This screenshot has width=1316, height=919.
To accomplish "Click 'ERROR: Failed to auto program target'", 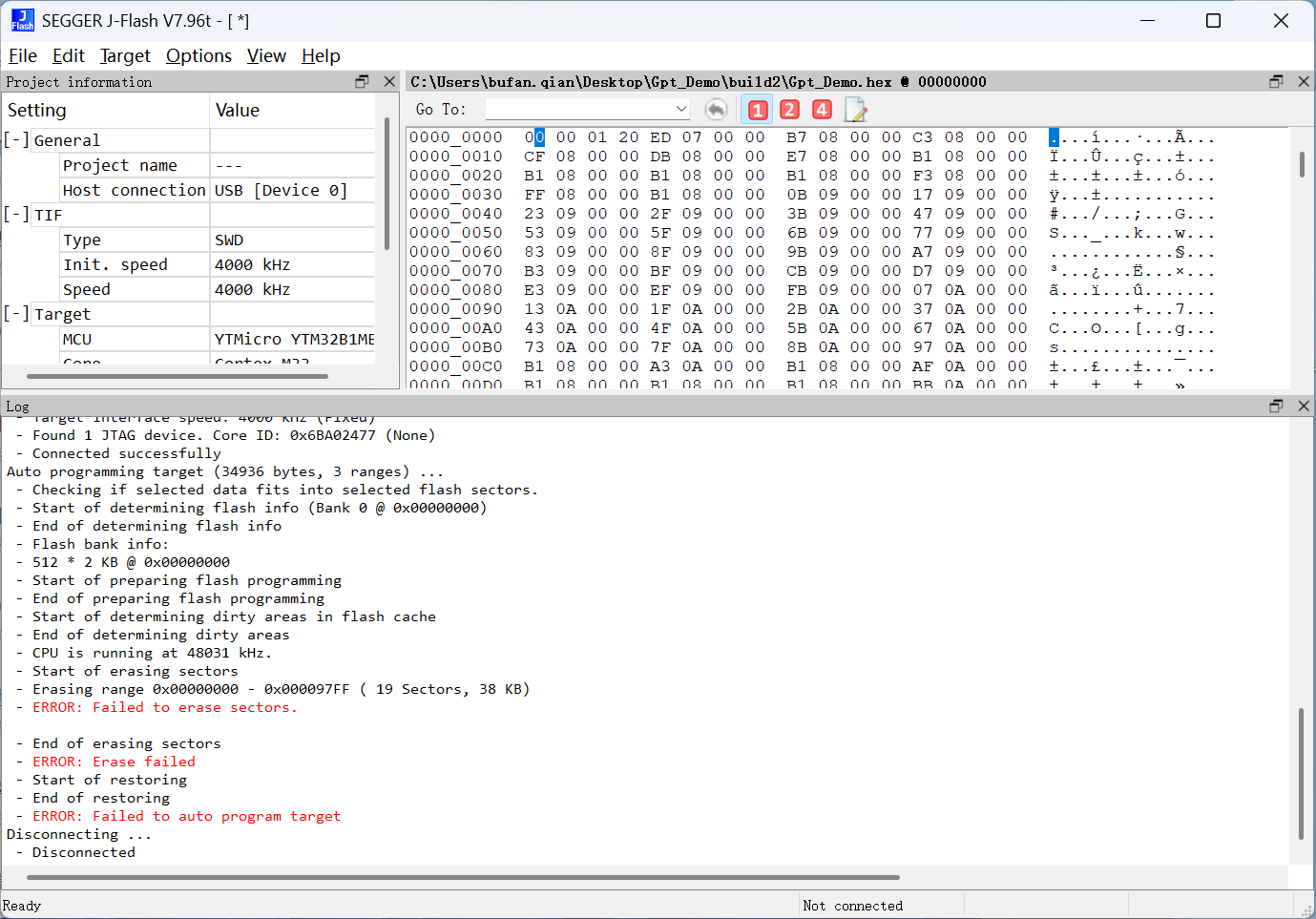I will point(186,816).
